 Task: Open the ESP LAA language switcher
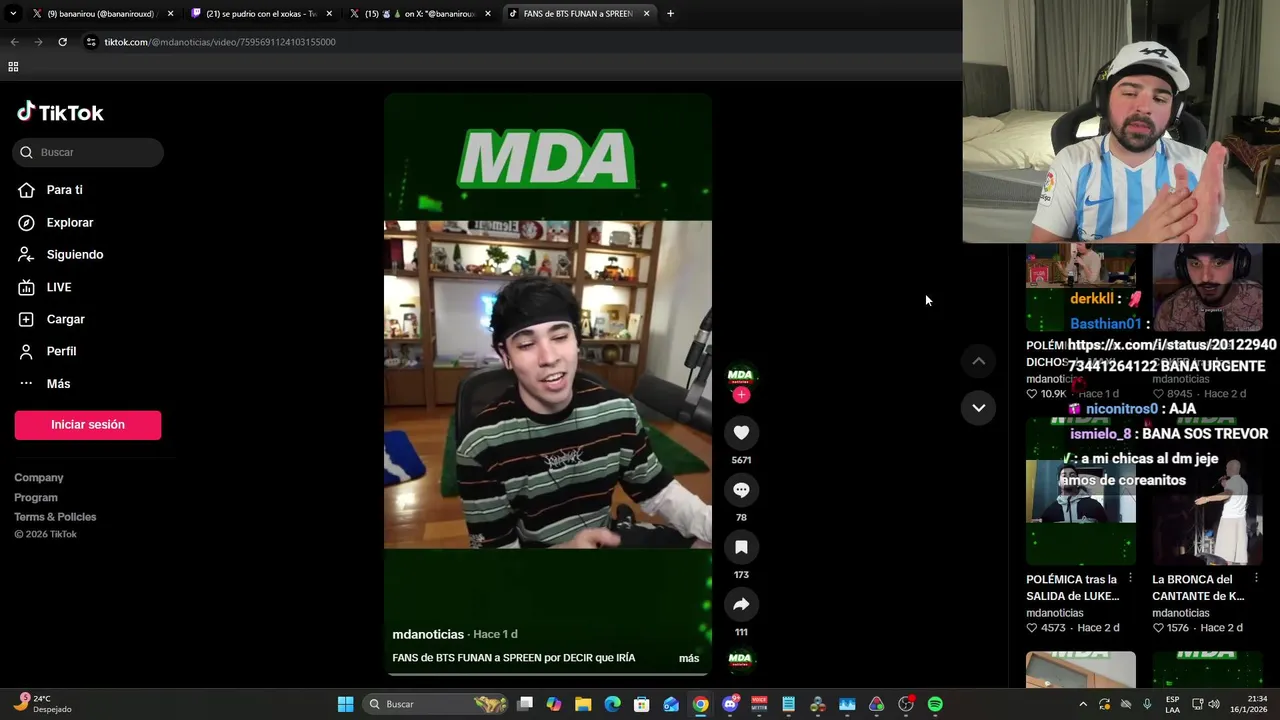1172,704
